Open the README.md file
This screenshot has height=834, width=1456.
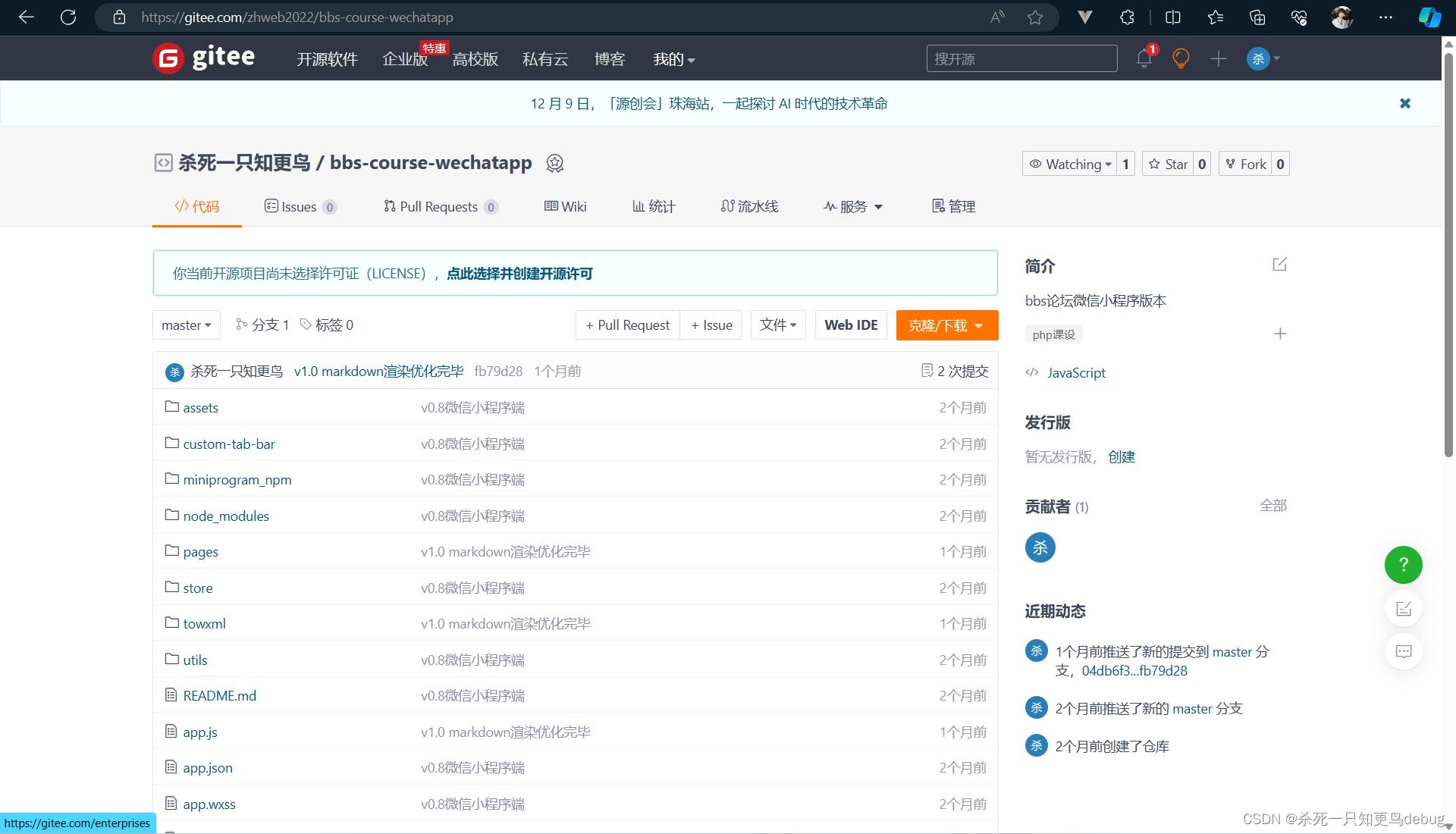219,695
